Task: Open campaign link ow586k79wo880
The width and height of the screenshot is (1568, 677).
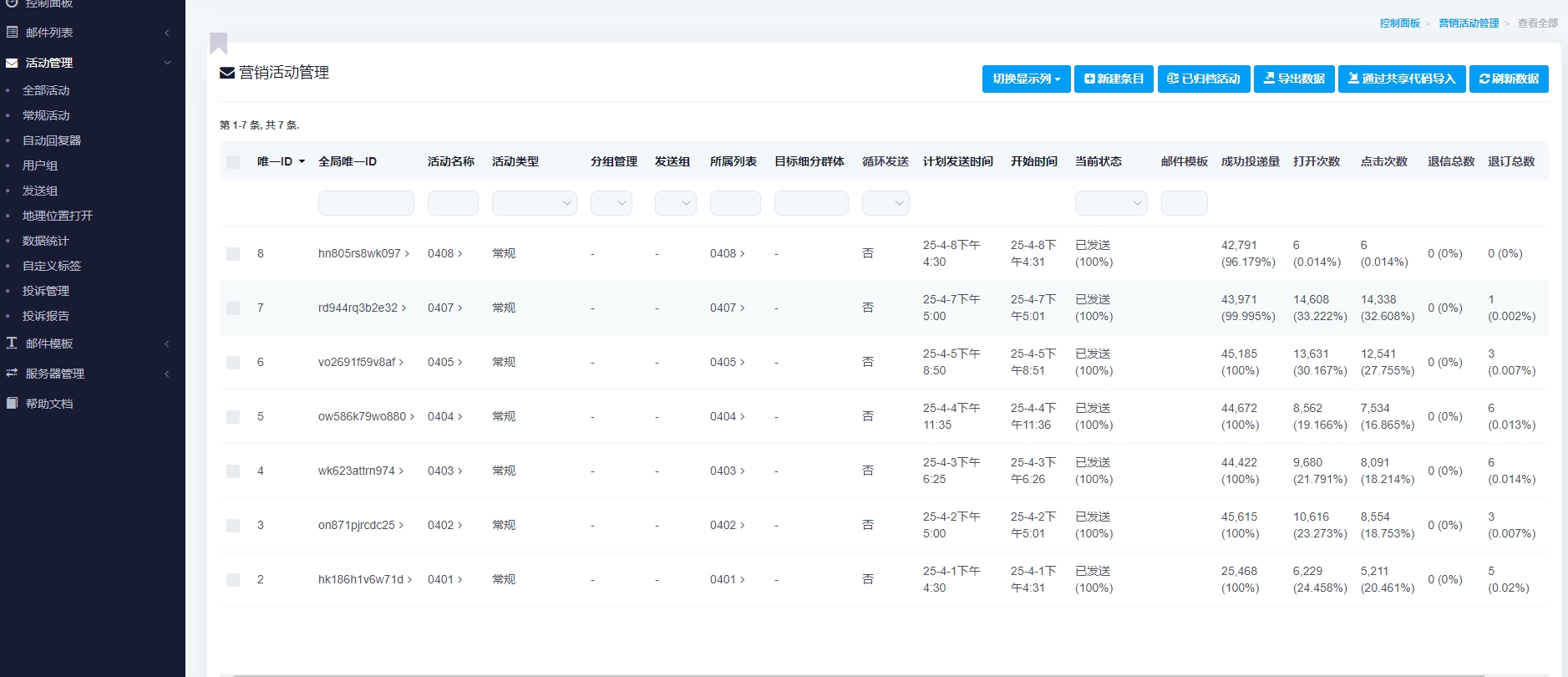Action: (x=366, y=417)
